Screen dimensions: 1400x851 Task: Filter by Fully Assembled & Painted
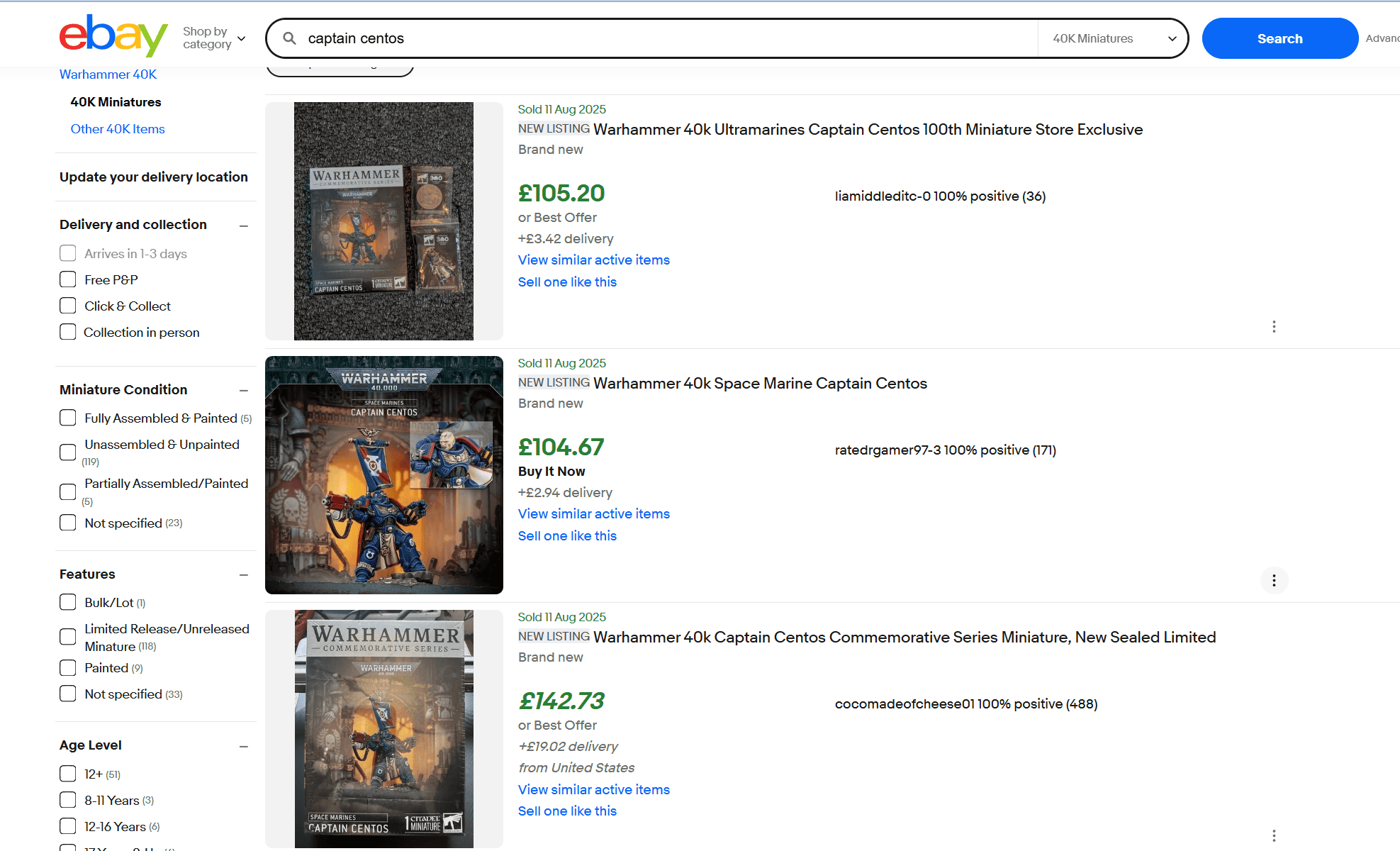click(x=68, y=418)
